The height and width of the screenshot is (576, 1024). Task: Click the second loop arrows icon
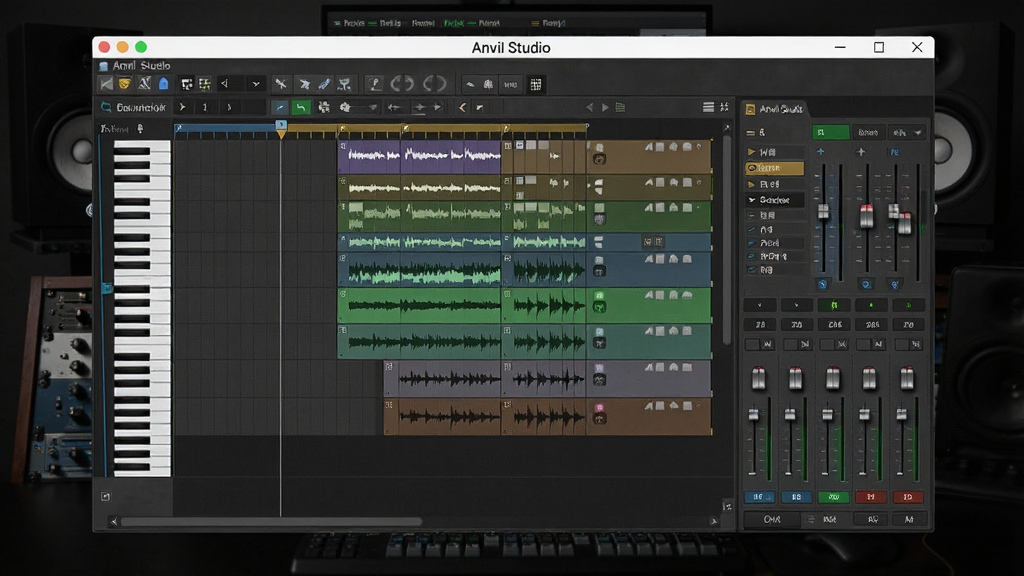(434, 84)
